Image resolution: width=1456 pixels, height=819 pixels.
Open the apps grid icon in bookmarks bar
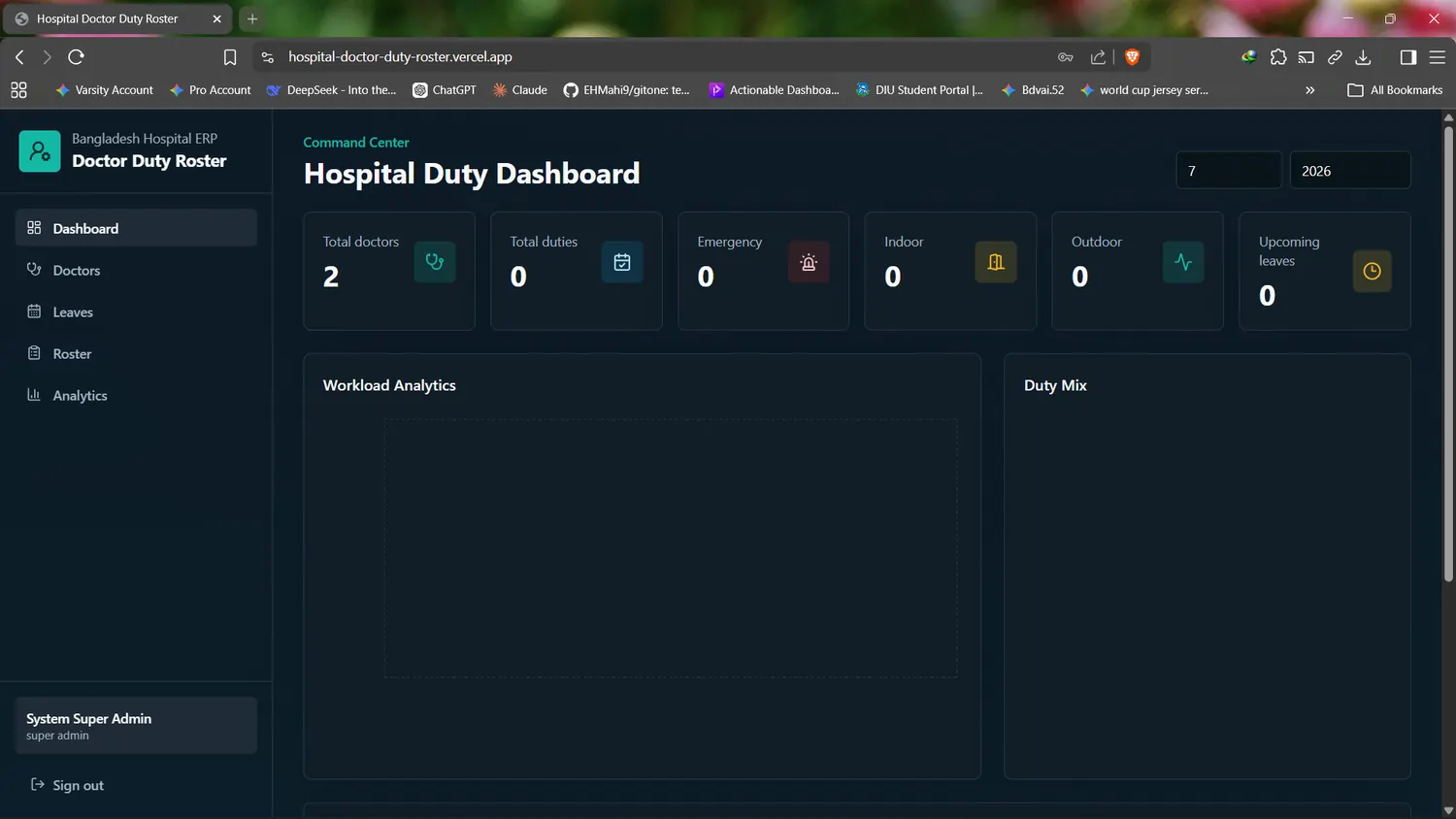[x=18, y=90]
